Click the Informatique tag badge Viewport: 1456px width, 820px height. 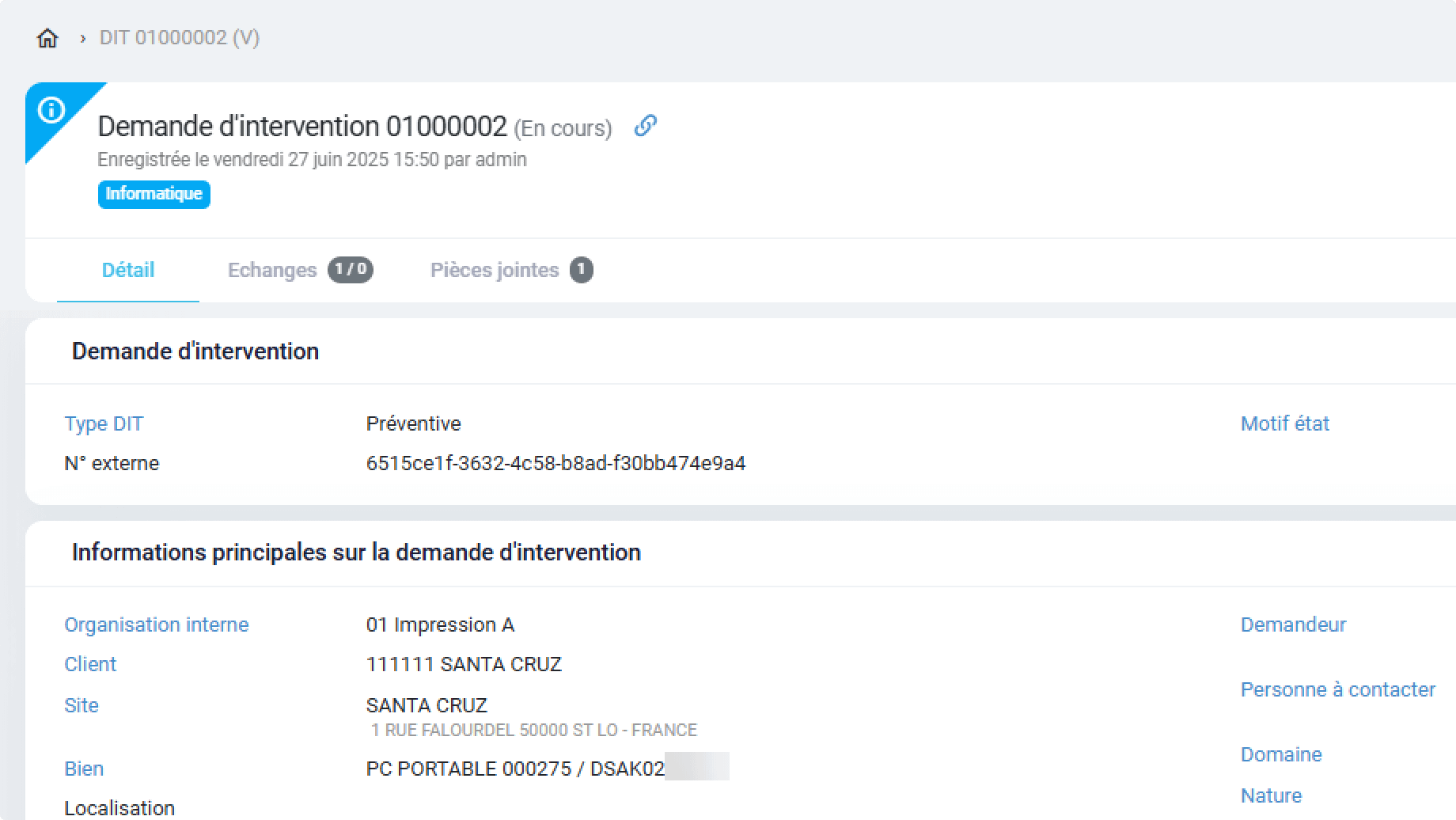coord(154,194)
